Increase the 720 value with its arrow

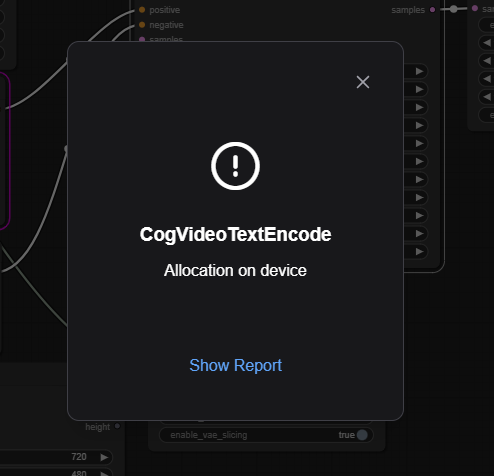coord(104,457)
